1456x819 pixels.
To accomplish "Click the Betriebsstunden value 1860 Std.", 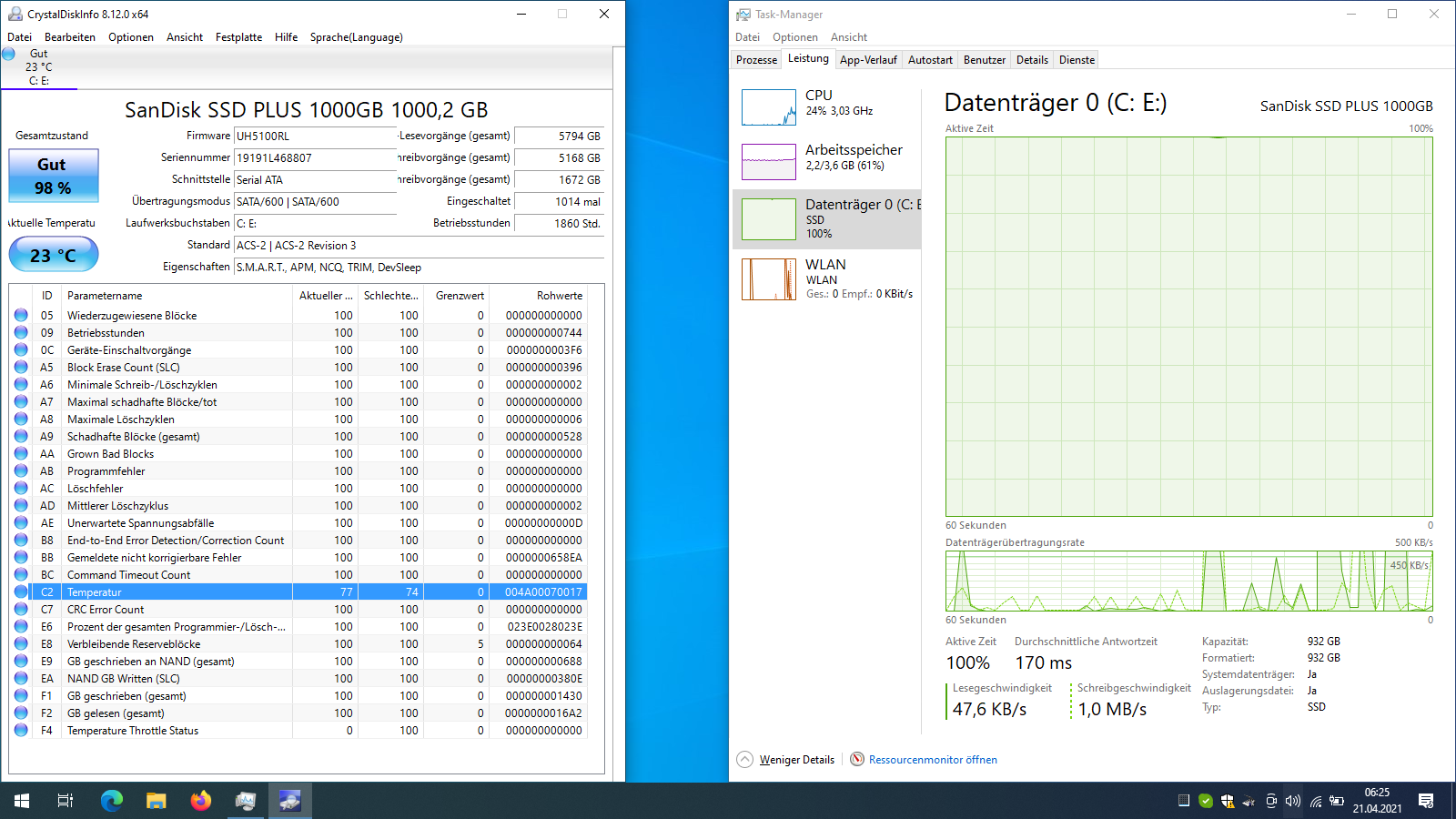I will click(559, 224).
